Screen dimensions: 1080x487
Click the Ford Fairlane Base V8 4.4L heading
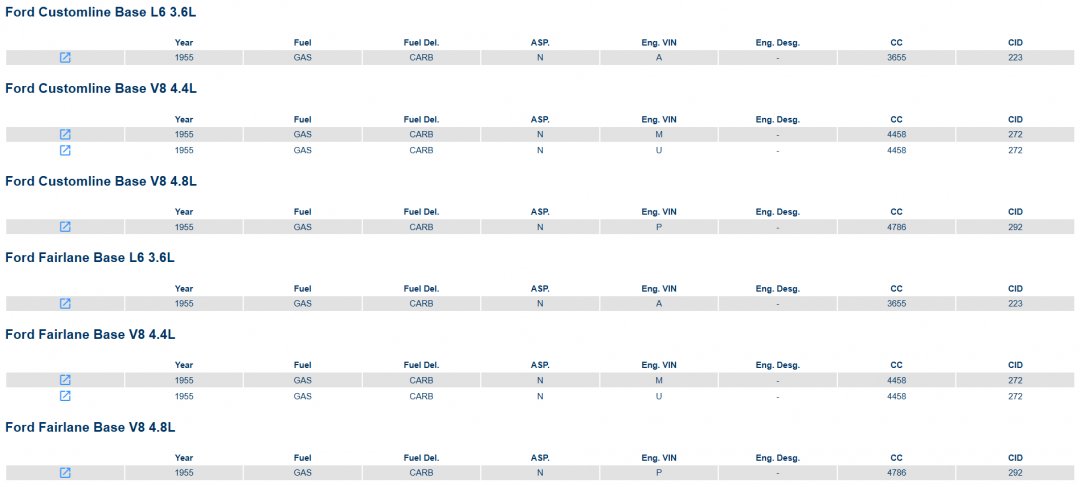click(90, 334)
